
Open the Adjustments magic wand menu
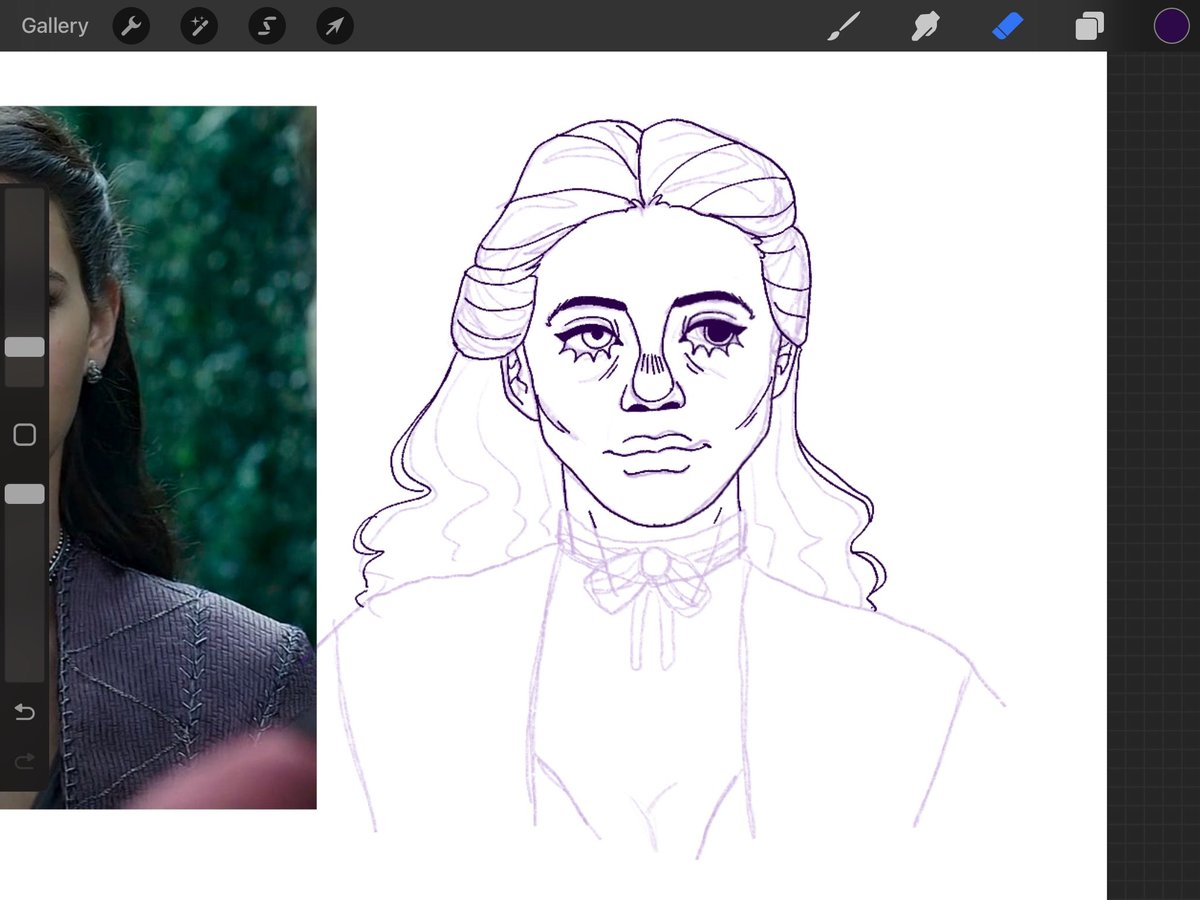(199, 26)
